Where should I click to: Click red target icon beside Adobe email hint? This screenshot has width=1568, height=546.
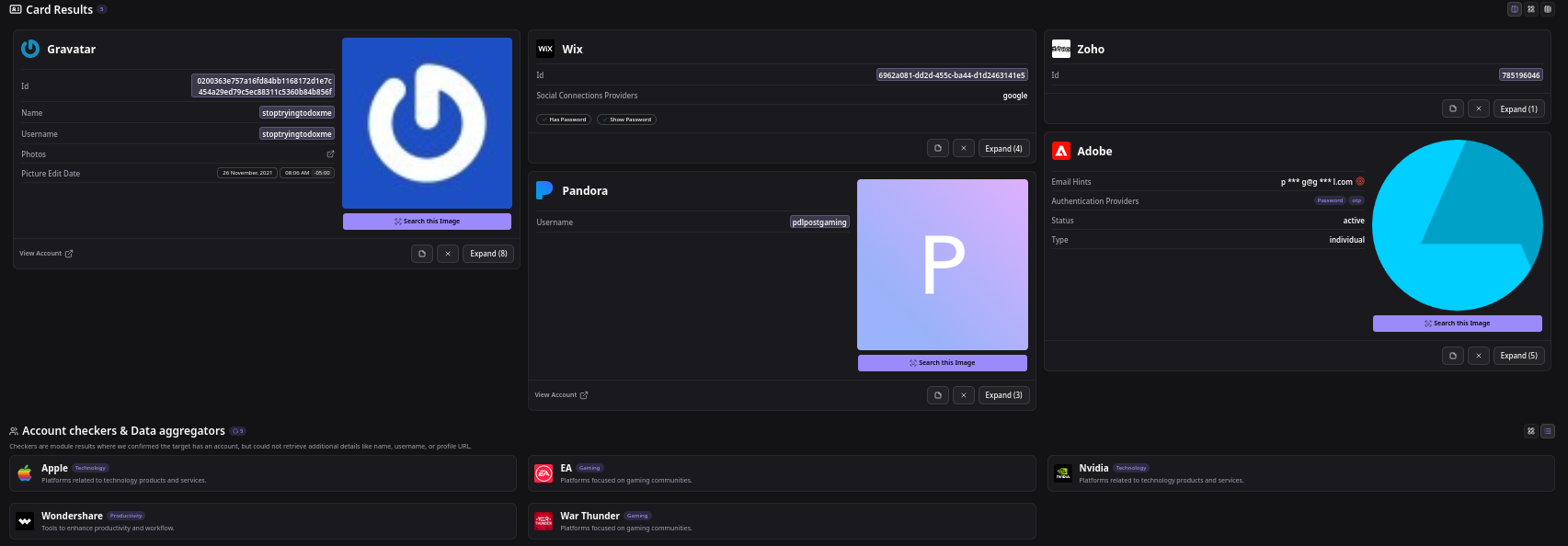click(x=1360, y=181)
